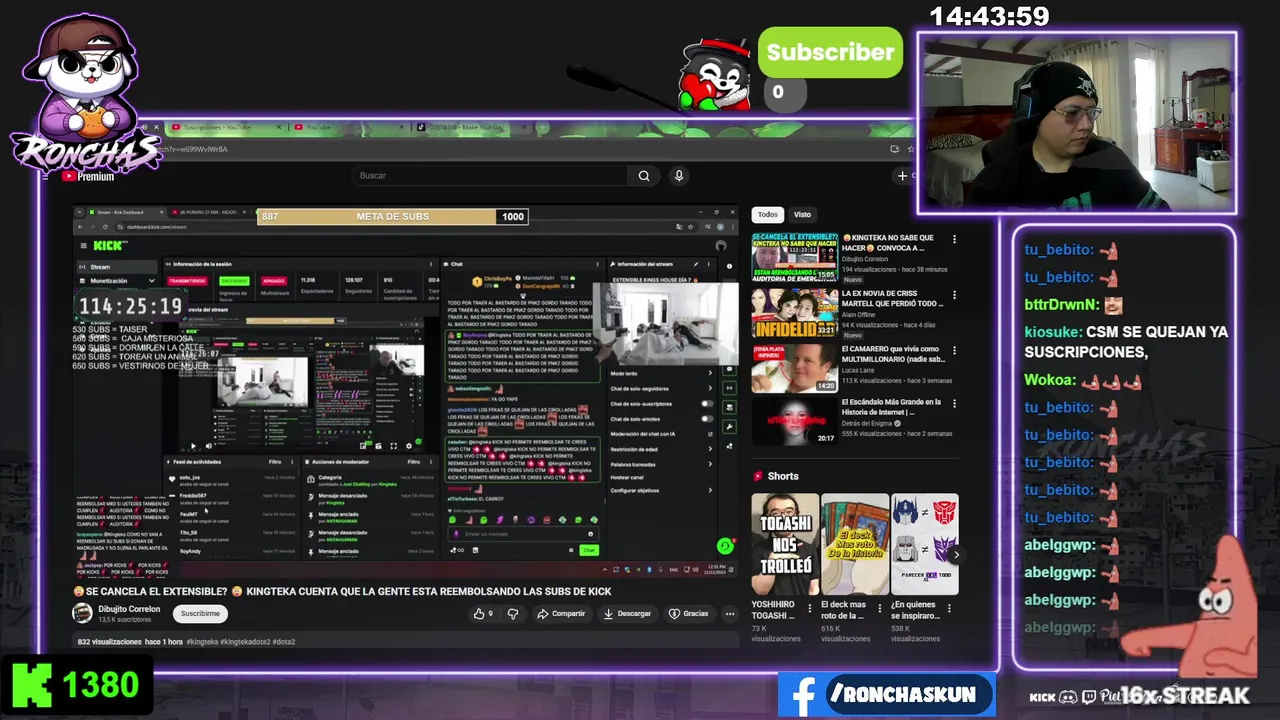Click the voice search microphone icon
1280x720 pixels.
point(678,176)
